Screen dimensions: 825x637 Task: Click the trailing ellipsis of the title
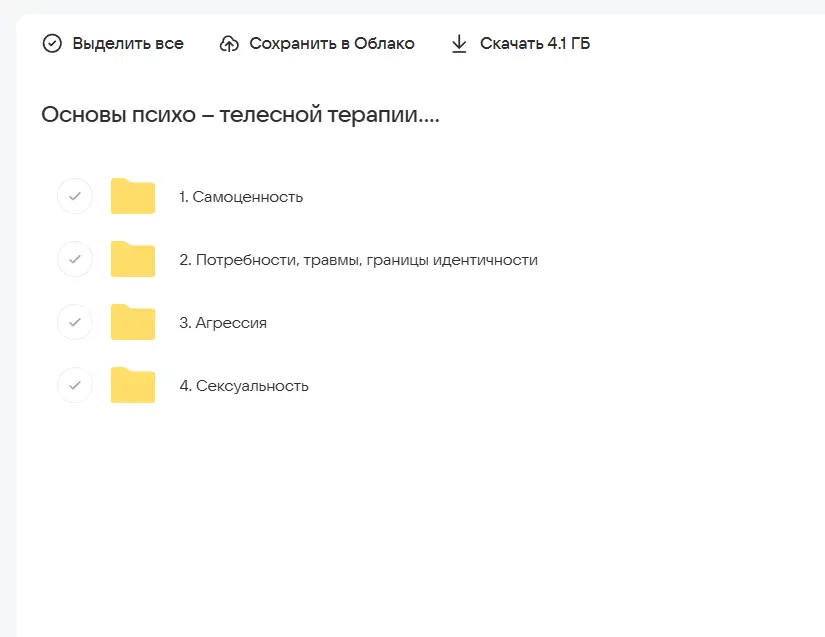[x=431, y=120]
